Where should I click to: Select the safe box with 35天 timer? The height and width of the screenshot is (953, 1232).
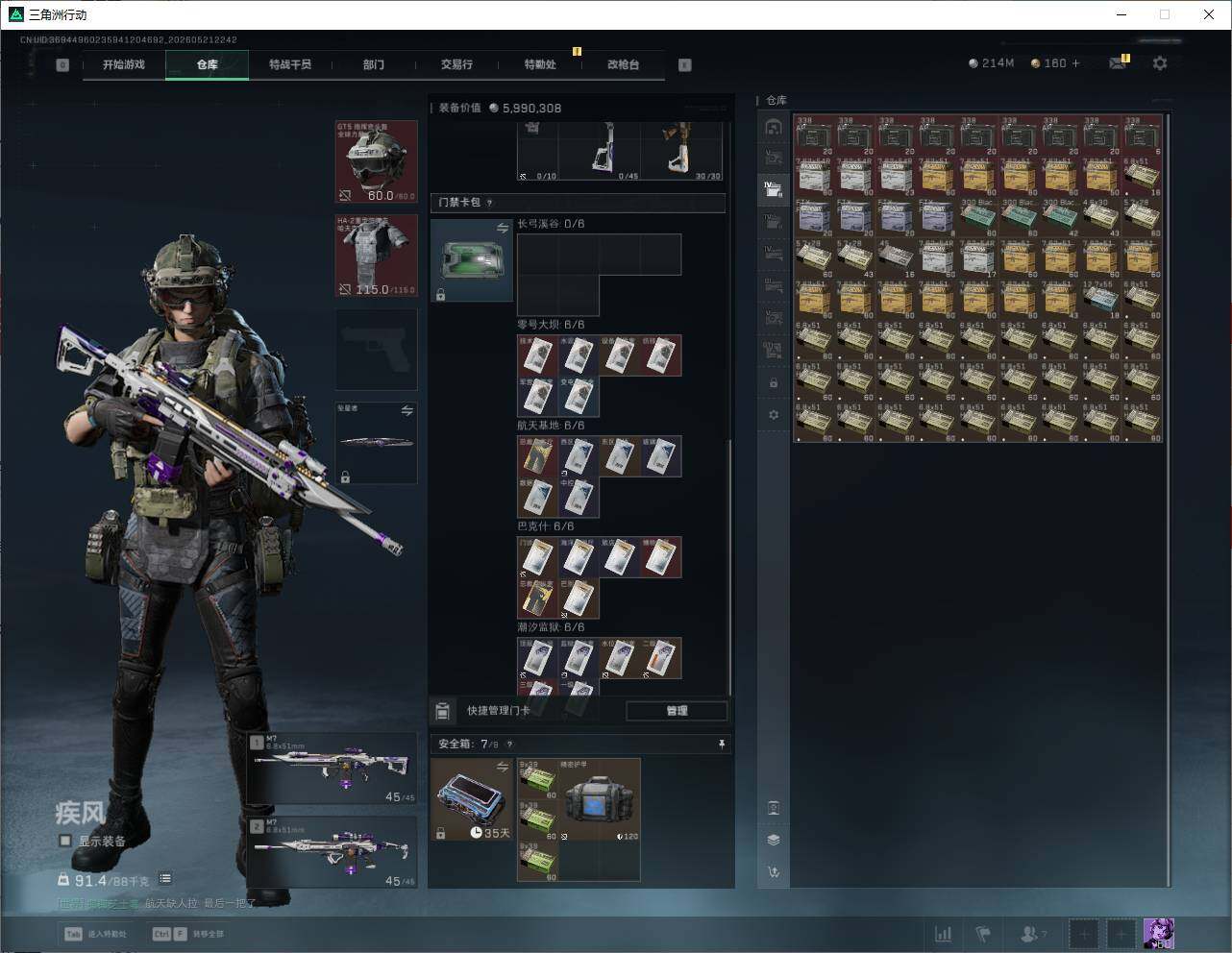point(471,799)
